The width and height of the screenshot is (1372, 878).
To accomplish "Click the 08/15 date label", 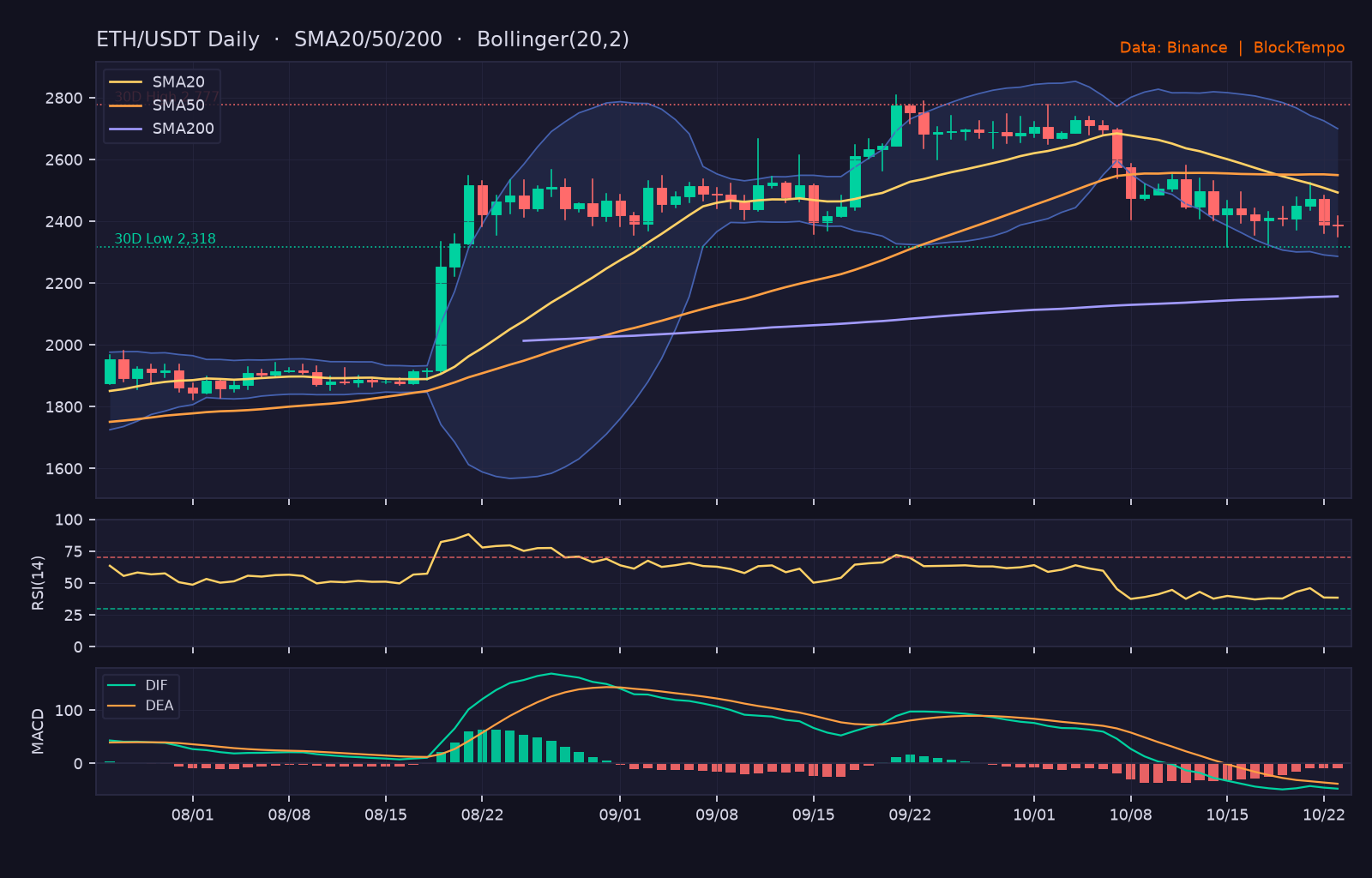I will (x=386, y=815).
